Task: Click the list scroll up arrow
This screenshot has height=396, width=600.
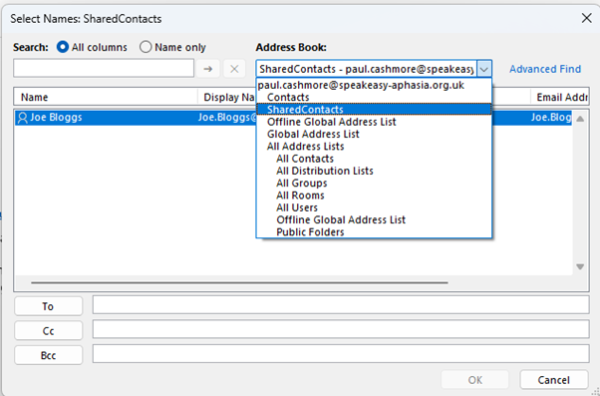Action: pos(580,119)
